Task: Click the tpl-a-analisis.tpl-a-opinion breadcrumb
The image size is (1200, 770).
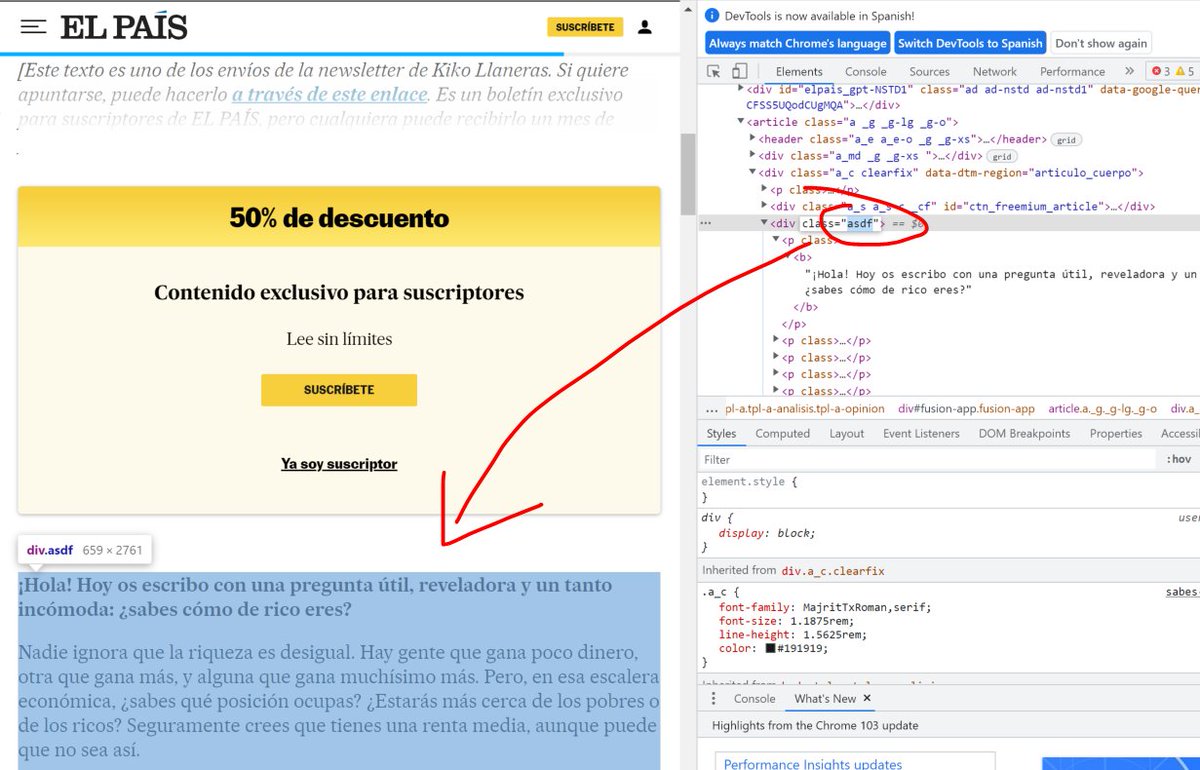Action: [x=805, y=409]
